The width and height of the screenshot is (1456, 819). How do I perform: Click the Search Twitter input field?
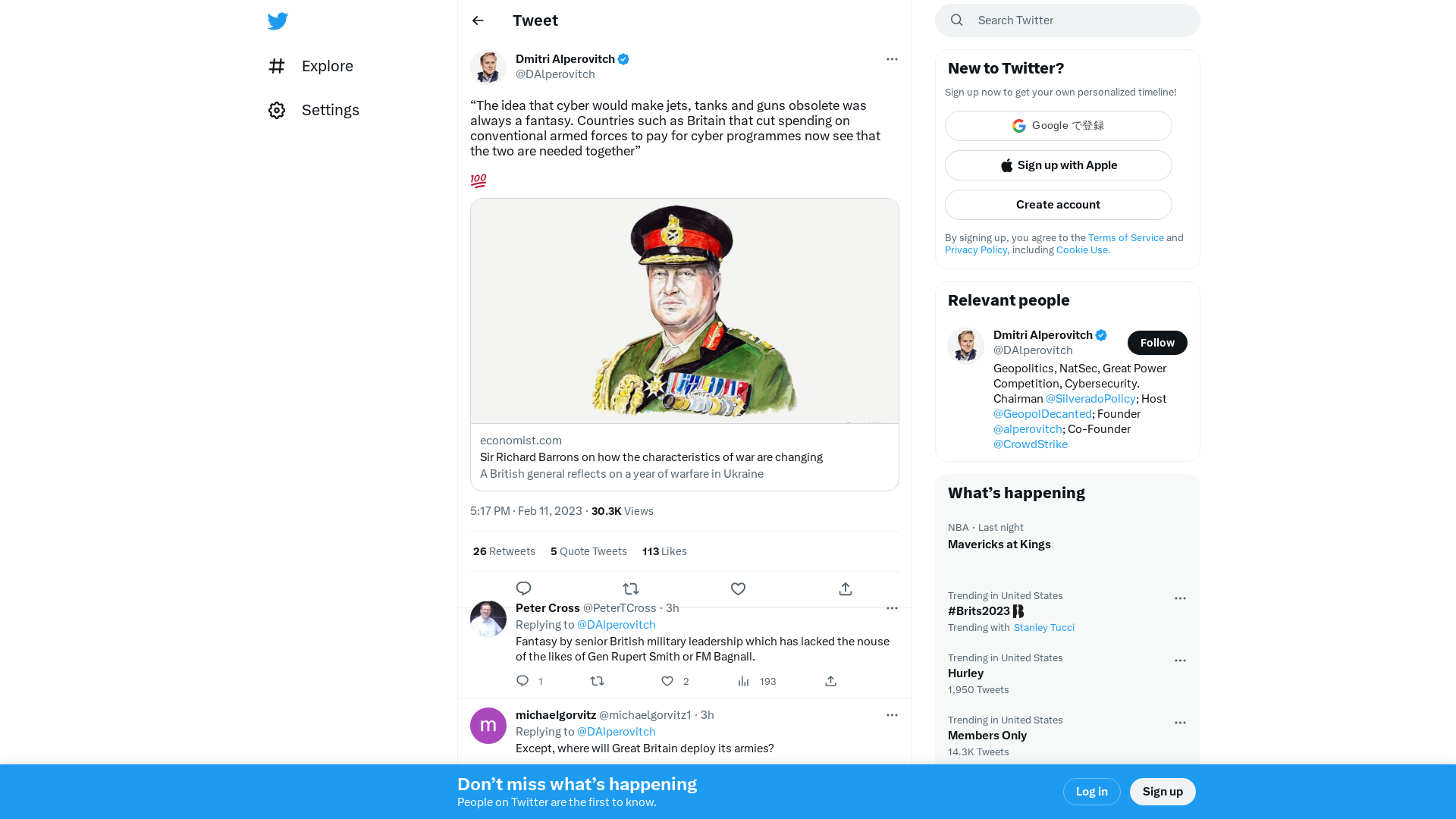[1067, 19]
